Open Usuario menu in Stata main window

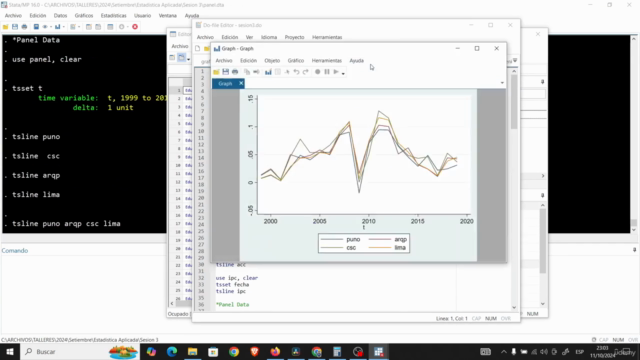pyautogui.click(x=142, y=16)
